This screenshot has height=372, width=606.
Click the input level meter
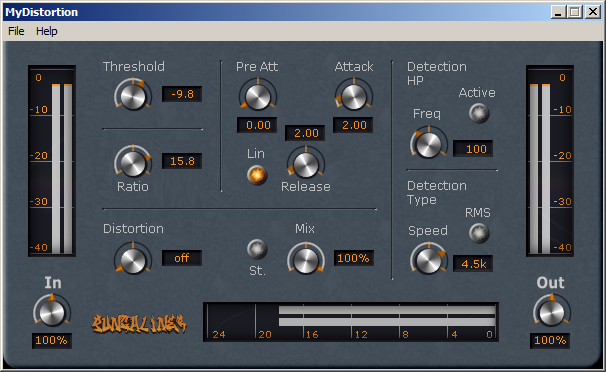(x=52, y=161)
